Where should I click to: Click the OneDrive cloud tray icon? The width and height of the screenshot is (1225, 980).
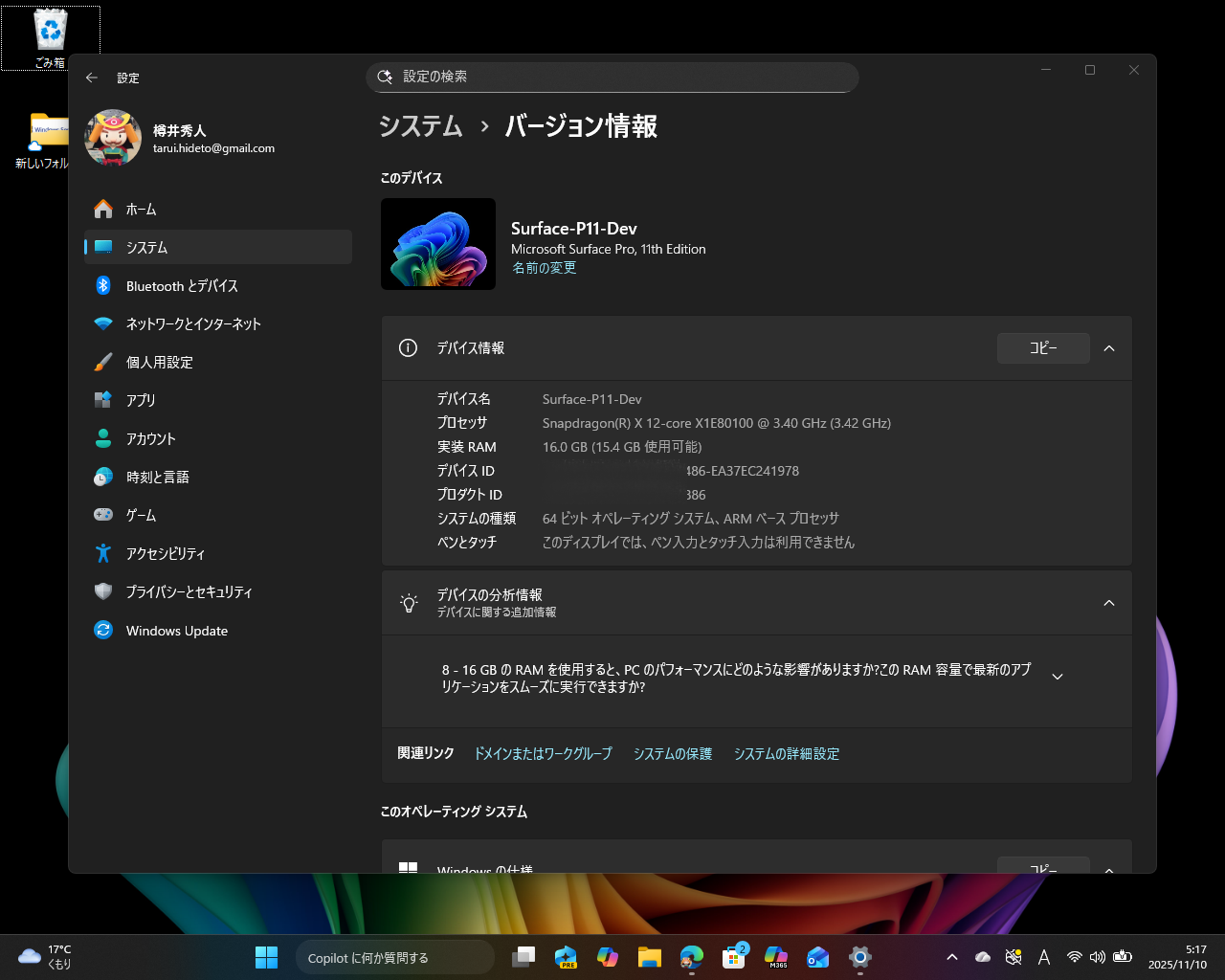(982, 957)
